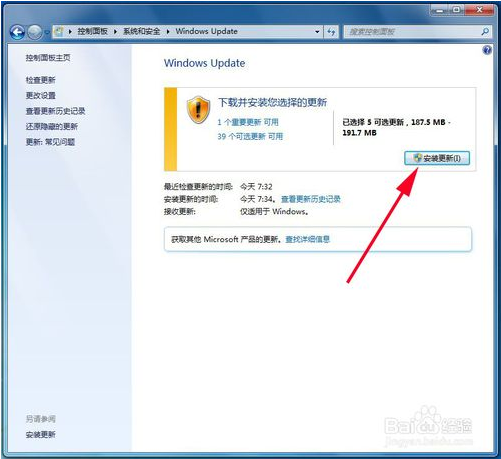Close the Windows Update window
This screenshot has height=459, width=501.
point(479,10)
